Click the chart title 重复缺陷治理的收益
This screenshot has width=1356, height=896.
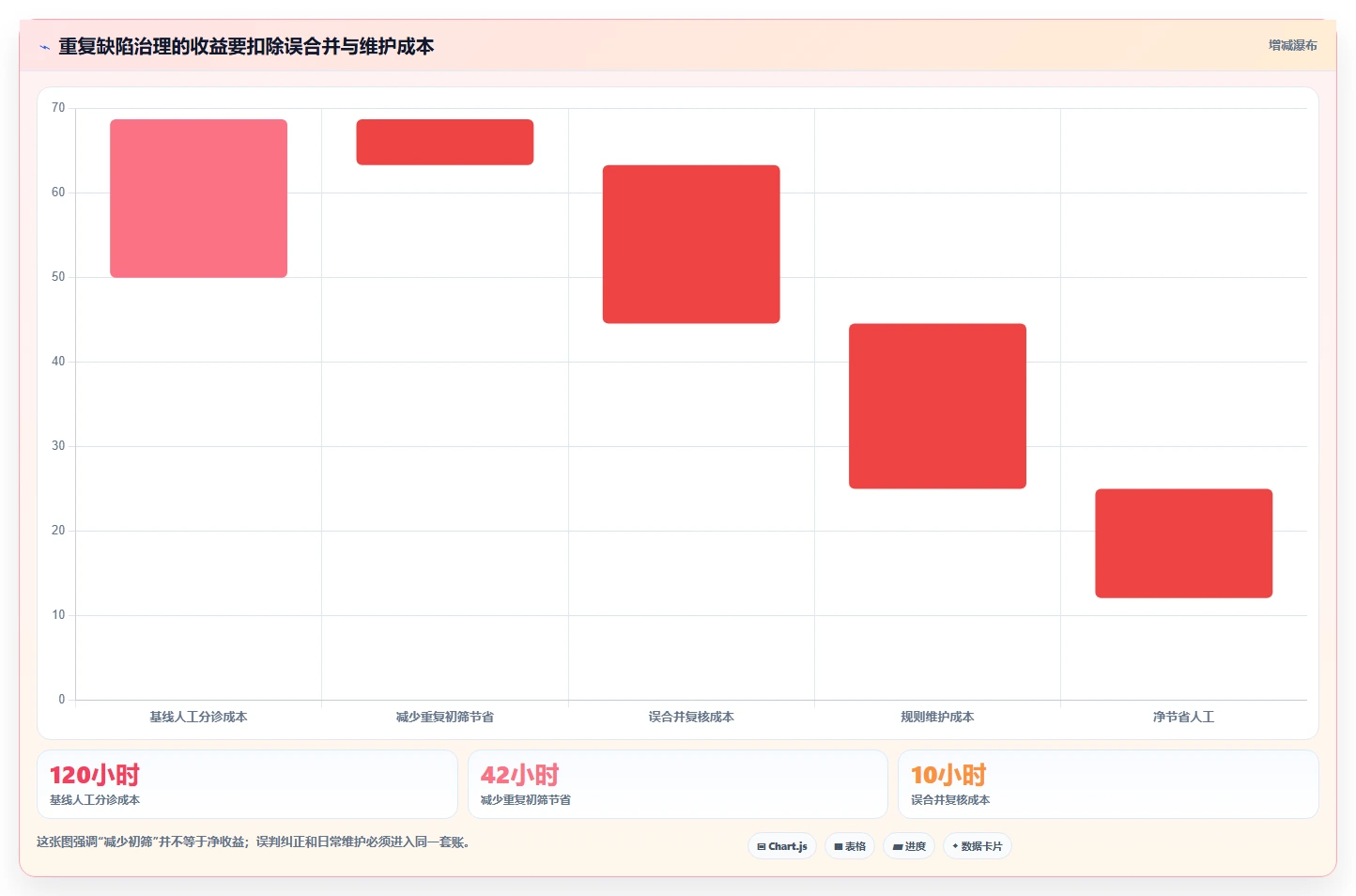[x=247, y=46]
